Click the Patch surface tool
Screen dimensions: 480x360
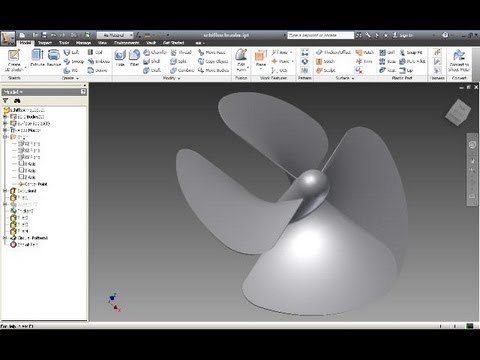click(x=365, y=52)
